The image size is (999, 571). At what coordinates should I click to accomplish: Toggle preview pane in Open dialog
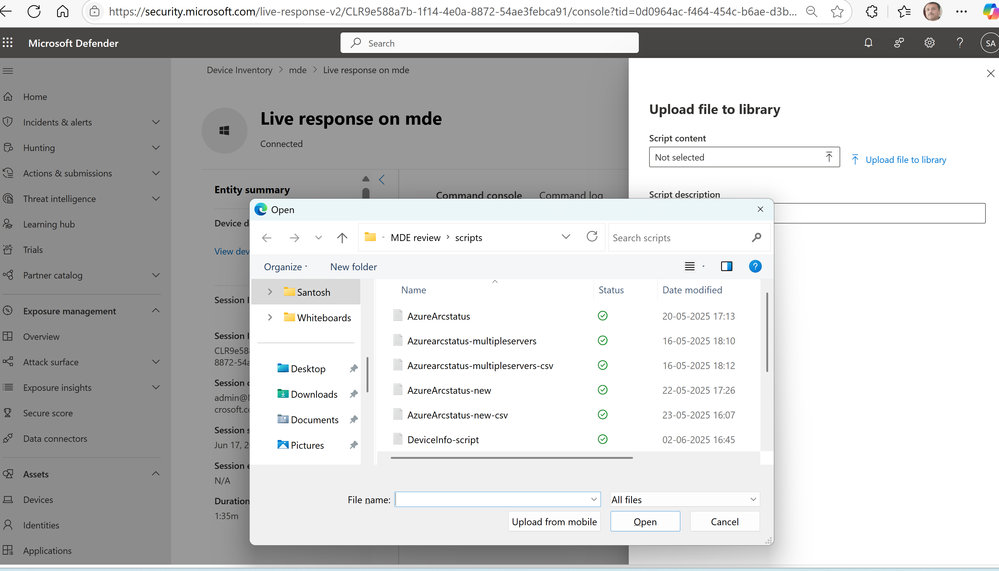726,266
